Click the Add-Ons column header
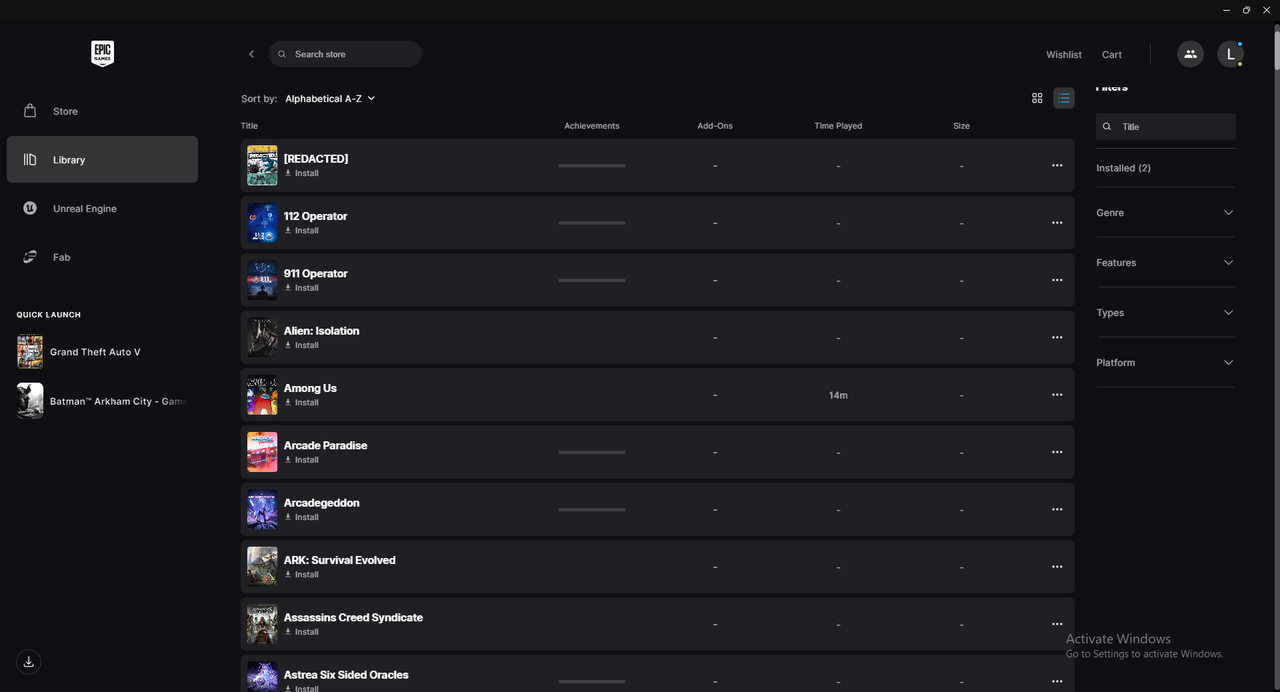The height and width of the screenshot is (692, 1280). (715, 126)
